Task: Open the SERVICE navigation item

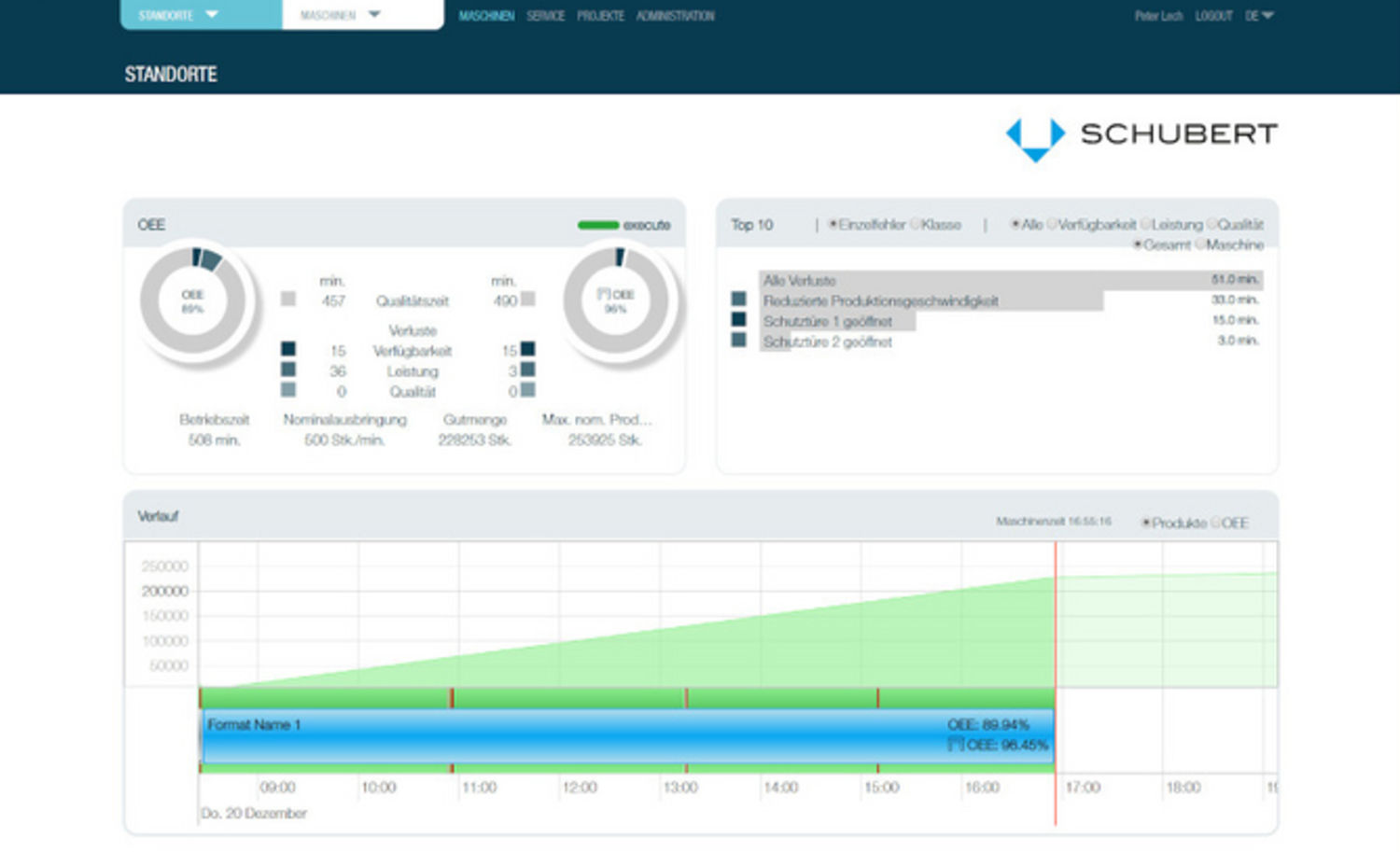Action: 545,16
